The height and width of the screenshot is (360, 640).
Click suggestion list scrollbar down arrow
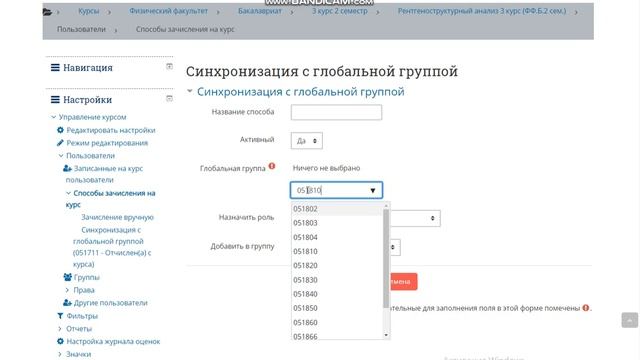click(386, 335)
